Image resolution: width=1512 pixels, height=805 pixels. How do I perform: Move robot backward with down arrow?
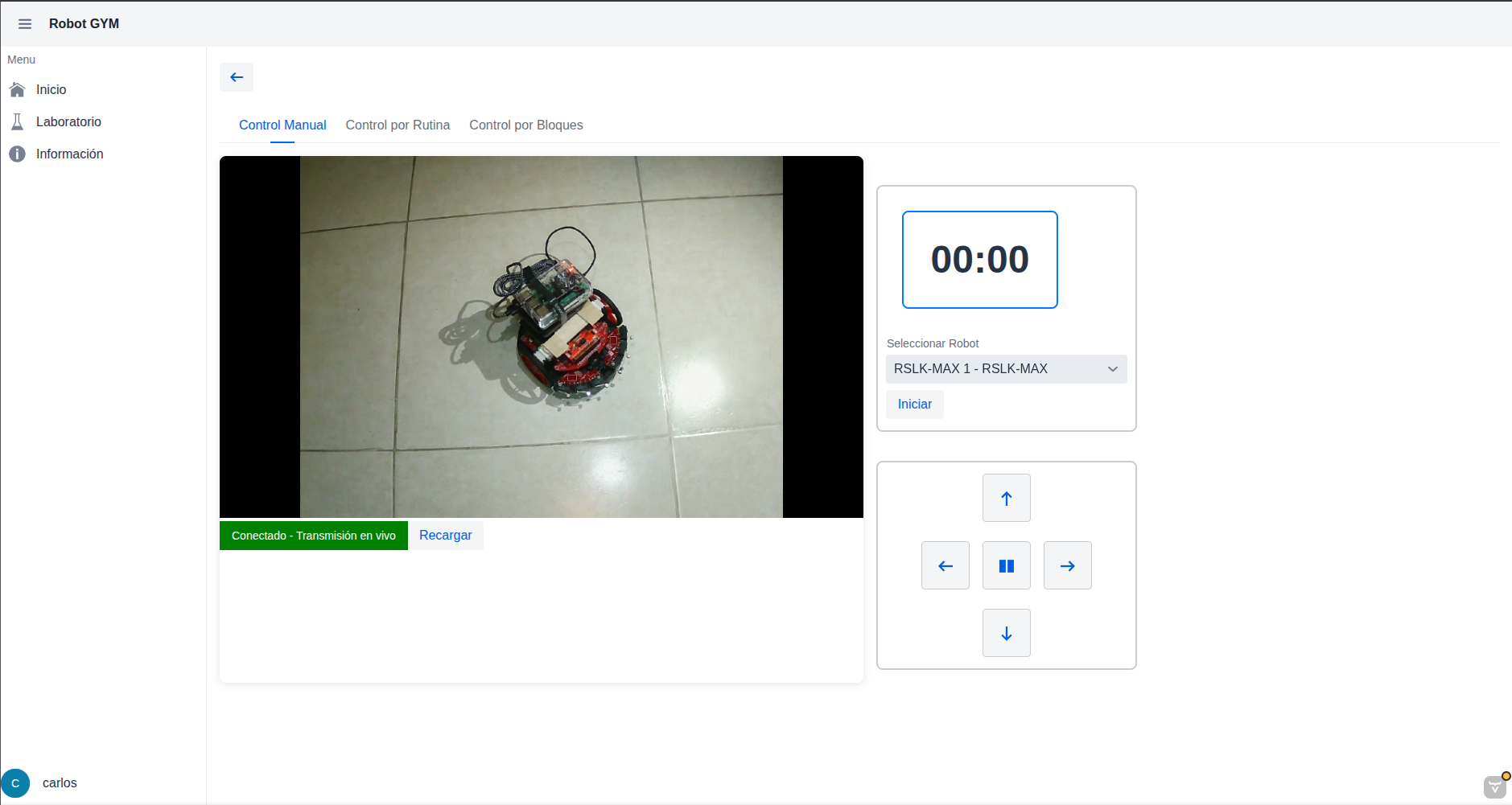1006,633
